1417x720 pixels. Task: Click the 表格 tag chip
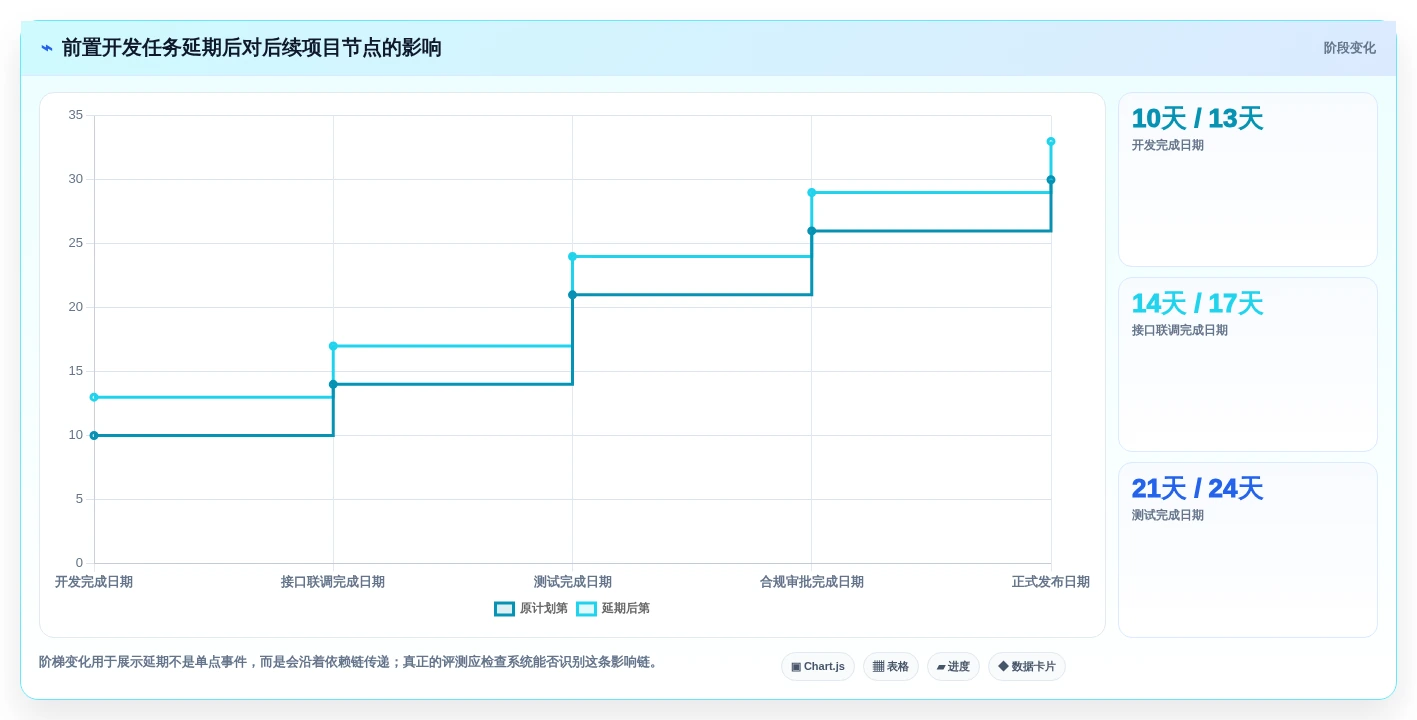click(x=891, y=666)
